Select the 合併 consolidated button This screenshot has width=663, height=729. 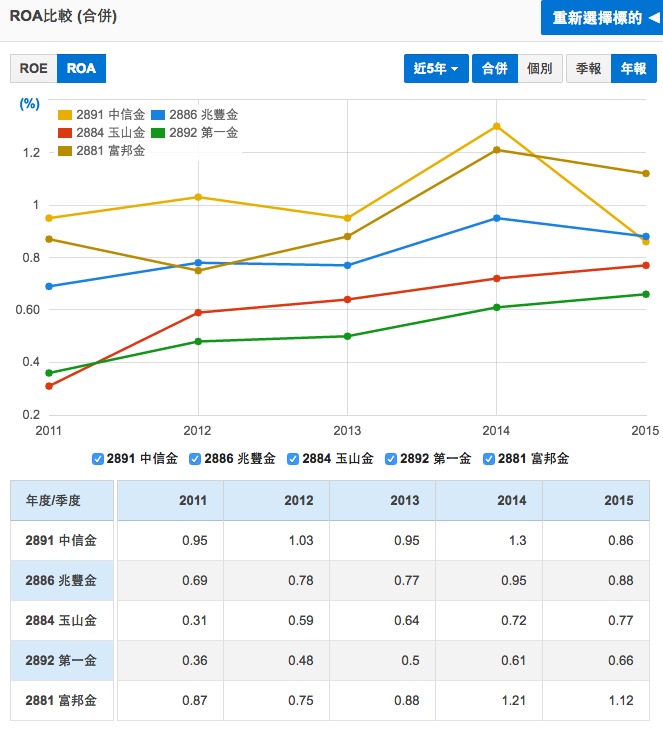coord(494,69)
